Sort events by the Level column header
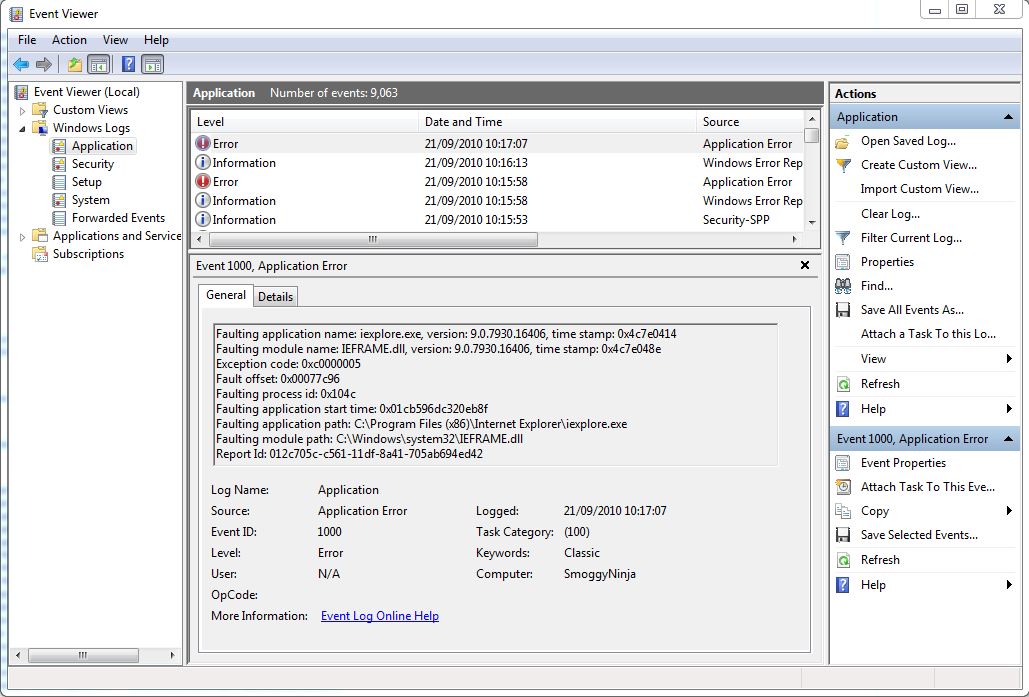The height and width of the screenshot is (697, 1029). point(305,121)
